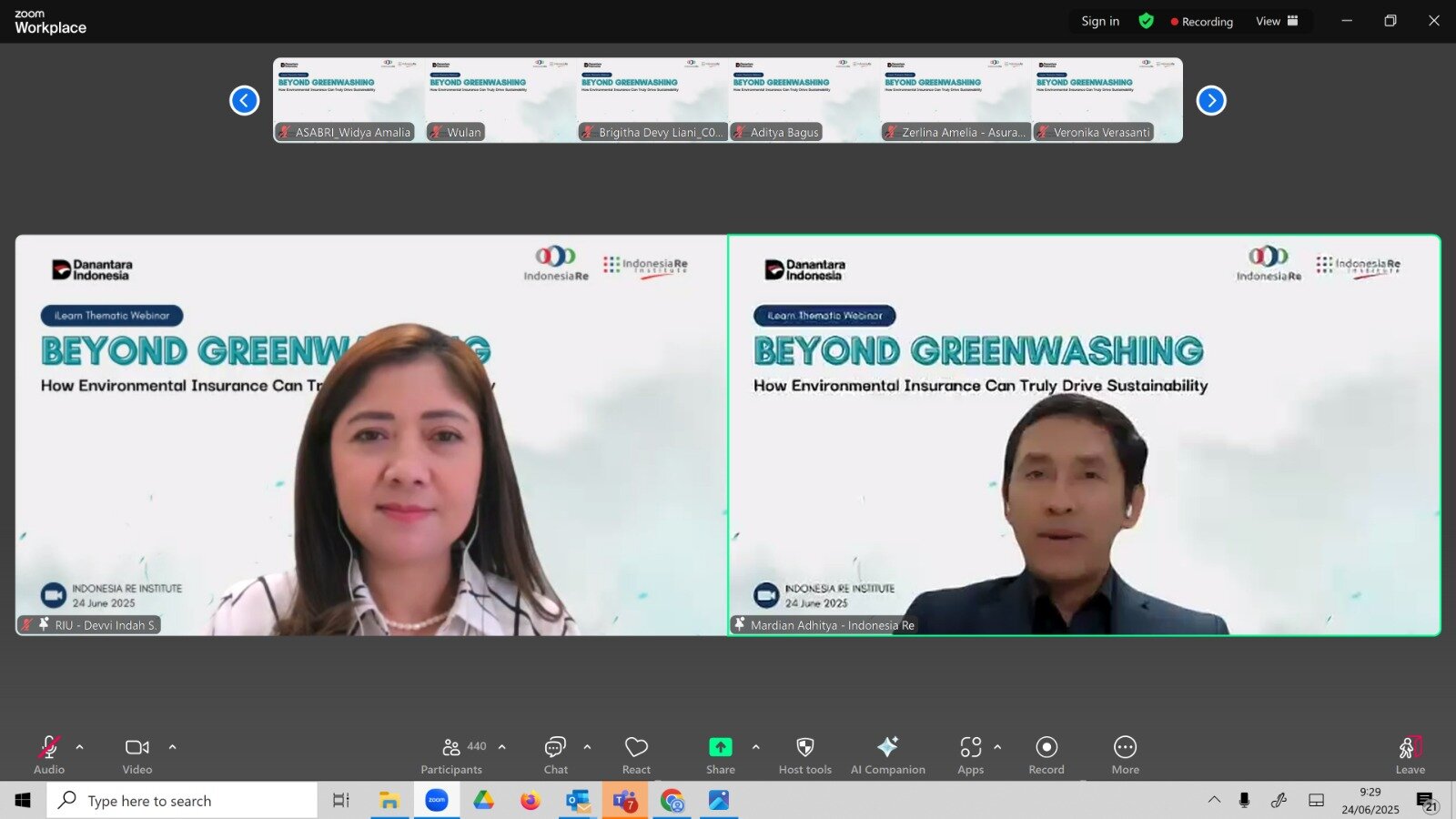Viewport: 1456px width, 819px height.
Task: Open Microsoft Teams from taskbar
Action: coord(625,801)
